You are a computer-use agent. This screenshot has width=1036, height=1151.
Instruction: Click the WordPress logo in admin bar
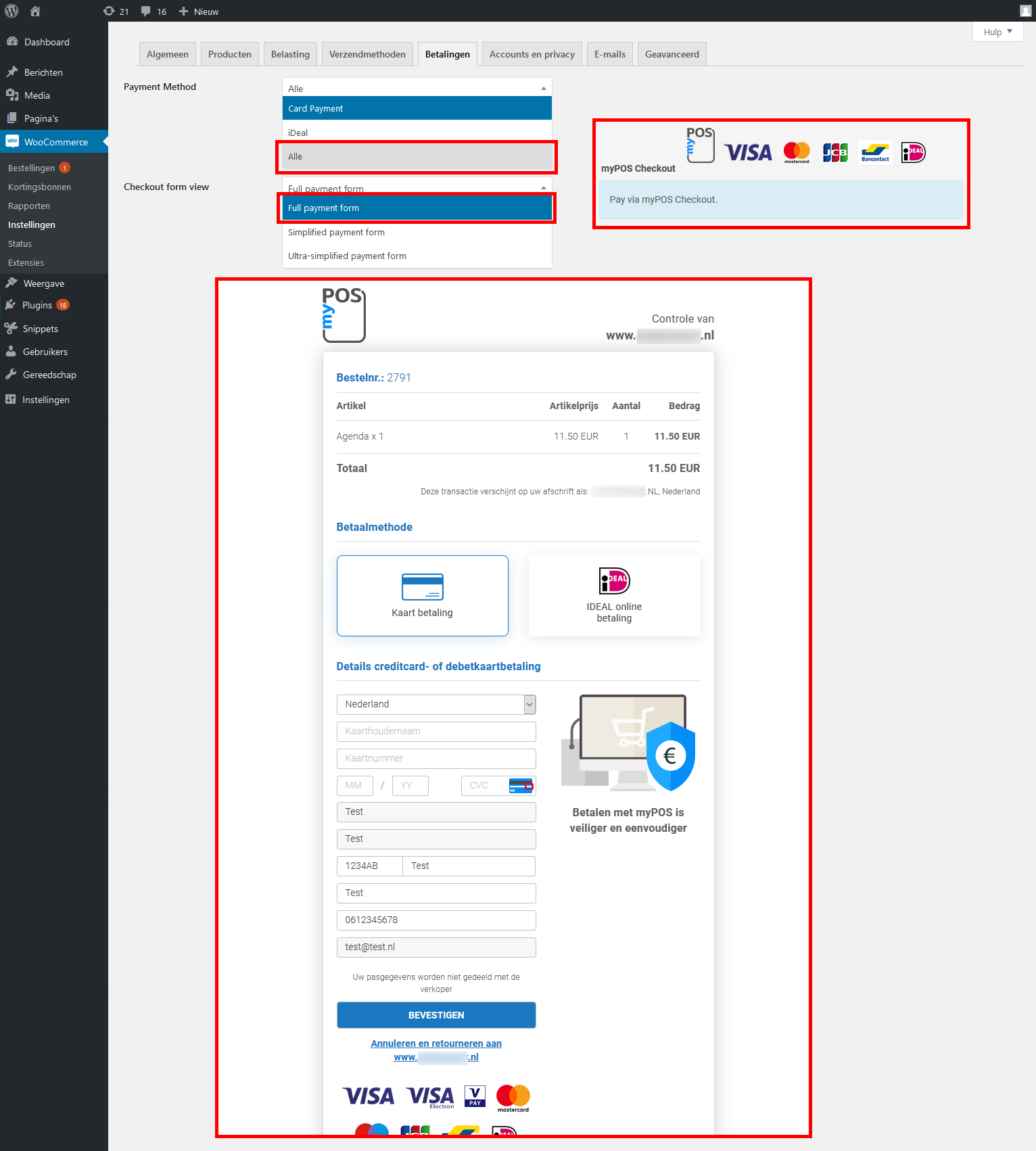pos(11,11)
